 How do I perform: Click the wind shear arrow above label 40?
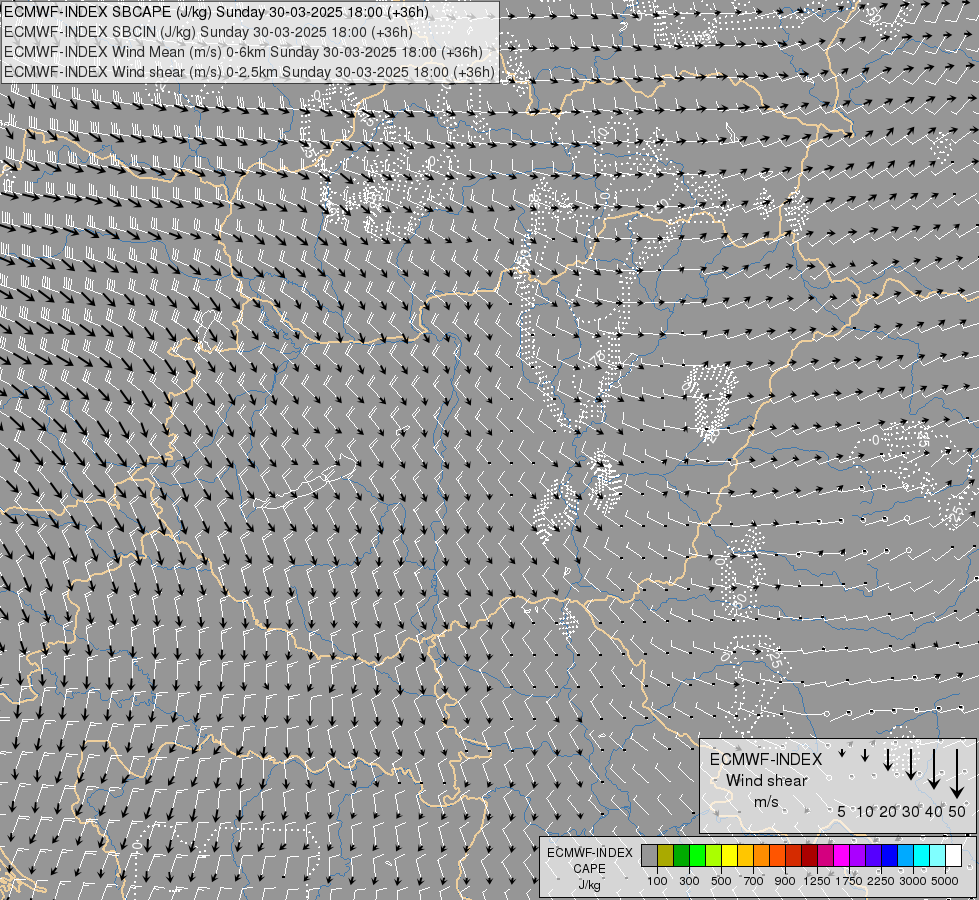[933, 769]
